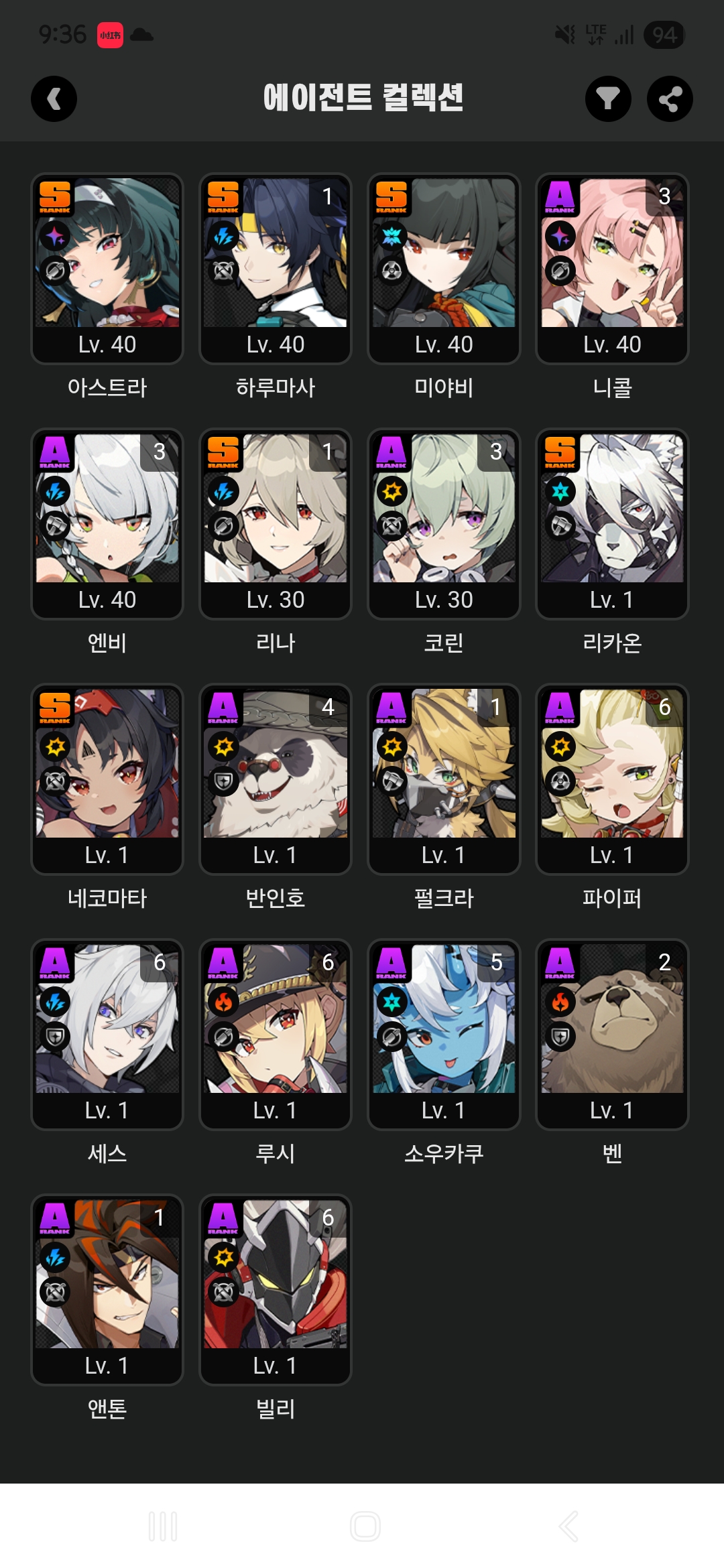This screenshot has width=724, height=1568.
Task: Tap the share icon in header
Action: pos(670,99)
